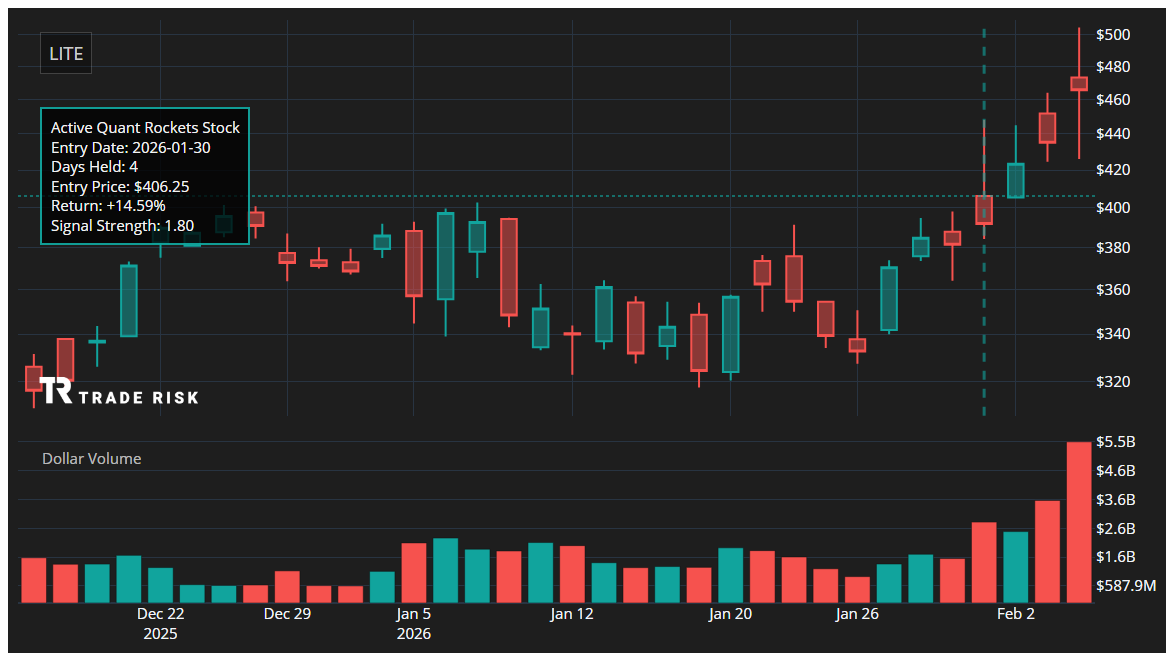This screenshot has height=661, width=1174.
Task: Click the final red candlestick near $470
Action: (x=1079, y=83)
